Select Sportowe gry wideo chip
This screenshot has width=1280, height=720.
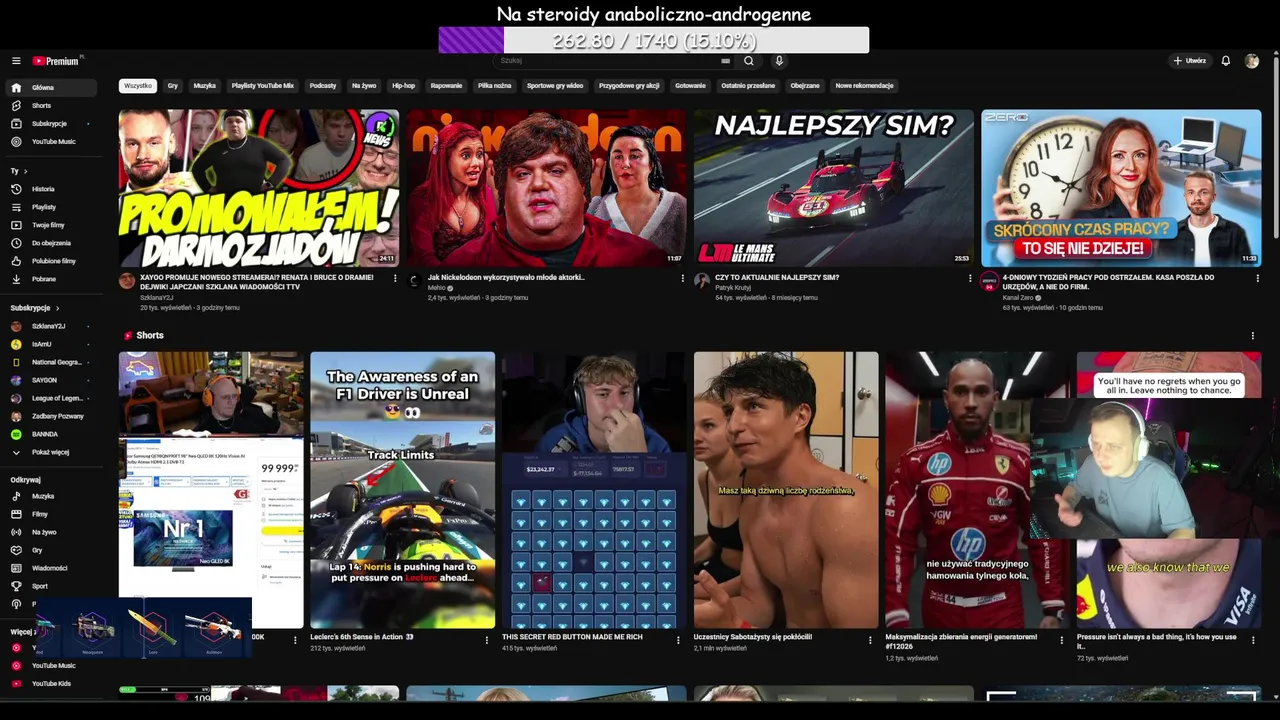point(555,86)
